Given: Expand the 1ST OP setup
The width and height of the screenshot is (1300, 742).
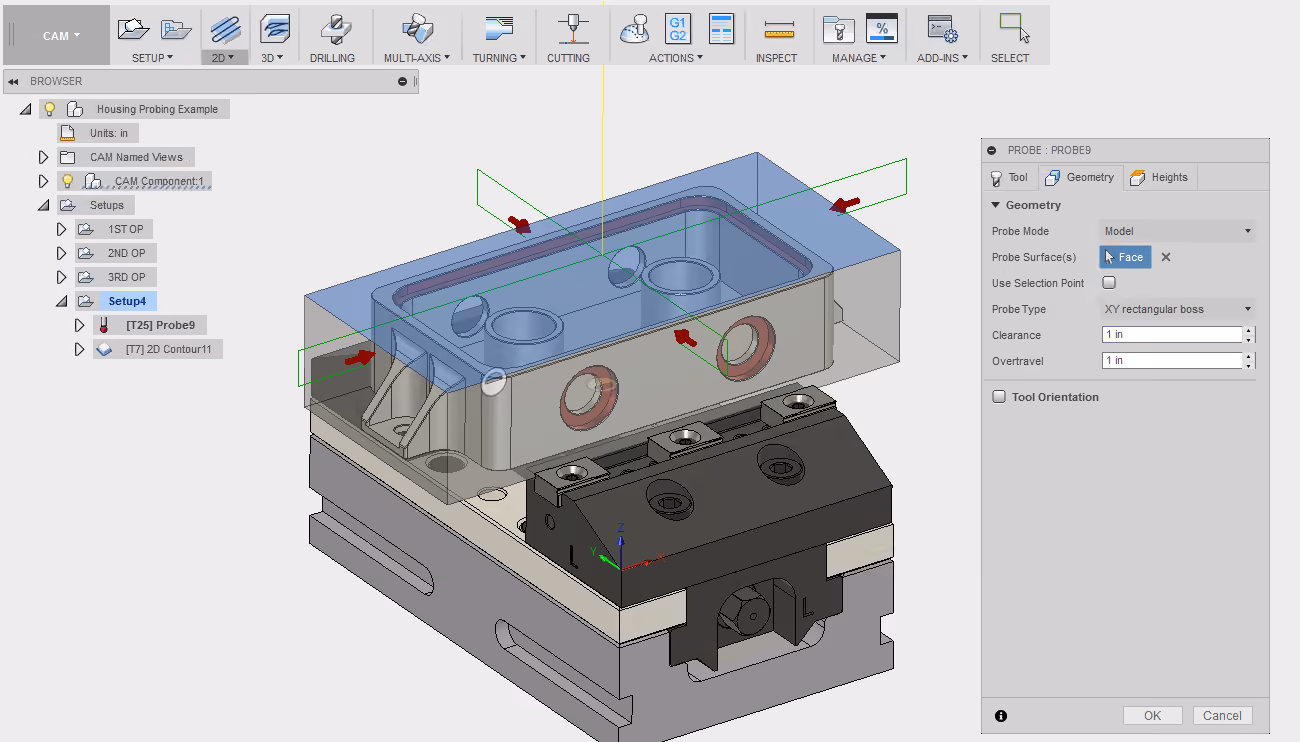Looking at the screenshot, I should pyautogui.click(x=62, y=229).
